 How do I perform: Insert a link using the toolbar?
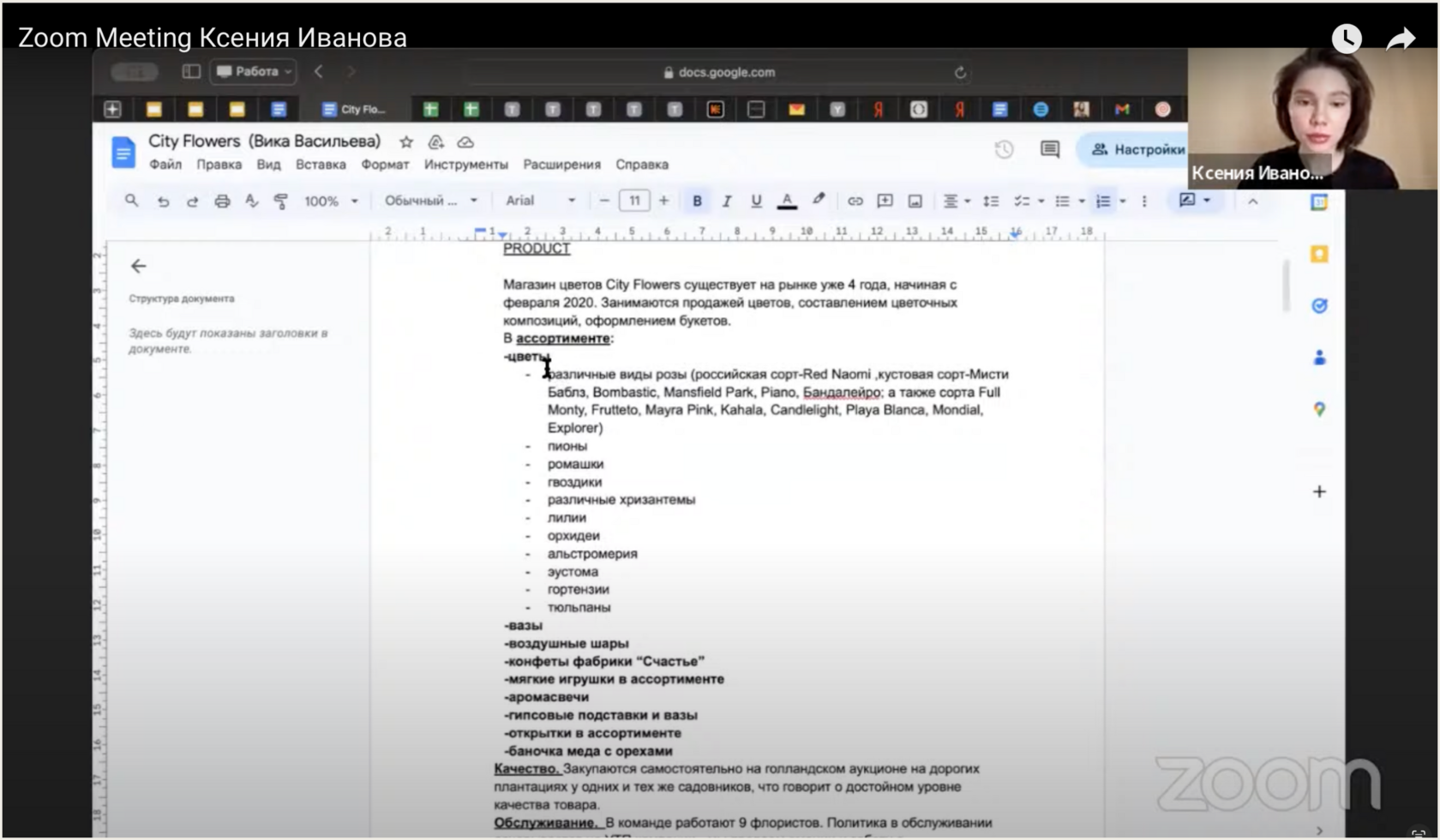855,201
